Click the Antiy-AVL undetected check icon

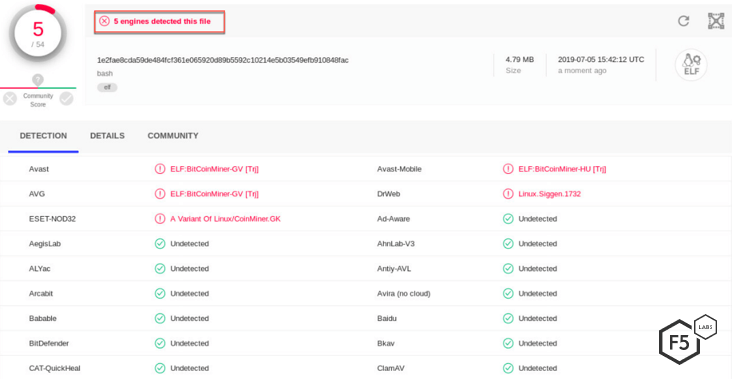pos(508,268)
